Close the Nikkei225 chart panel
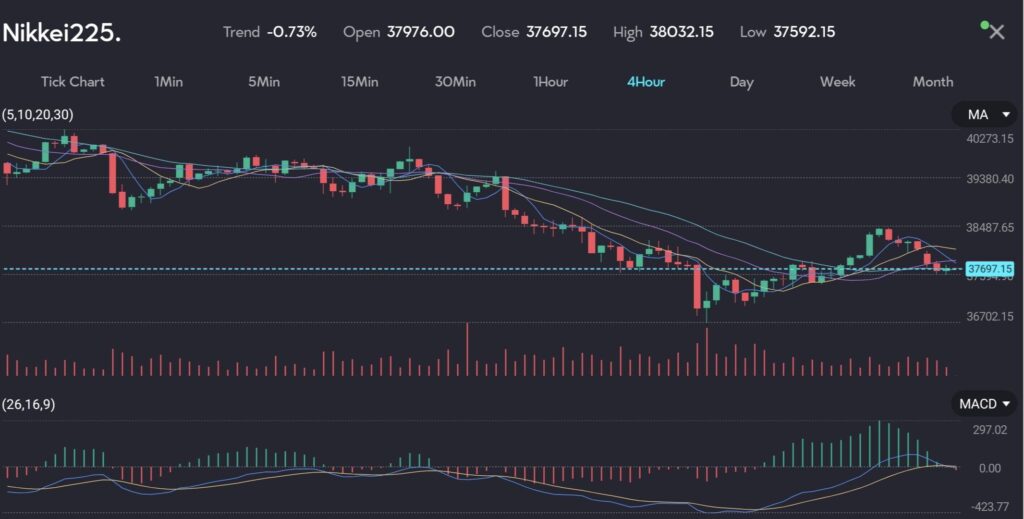1024x519 pixels. tap(997, 32)
